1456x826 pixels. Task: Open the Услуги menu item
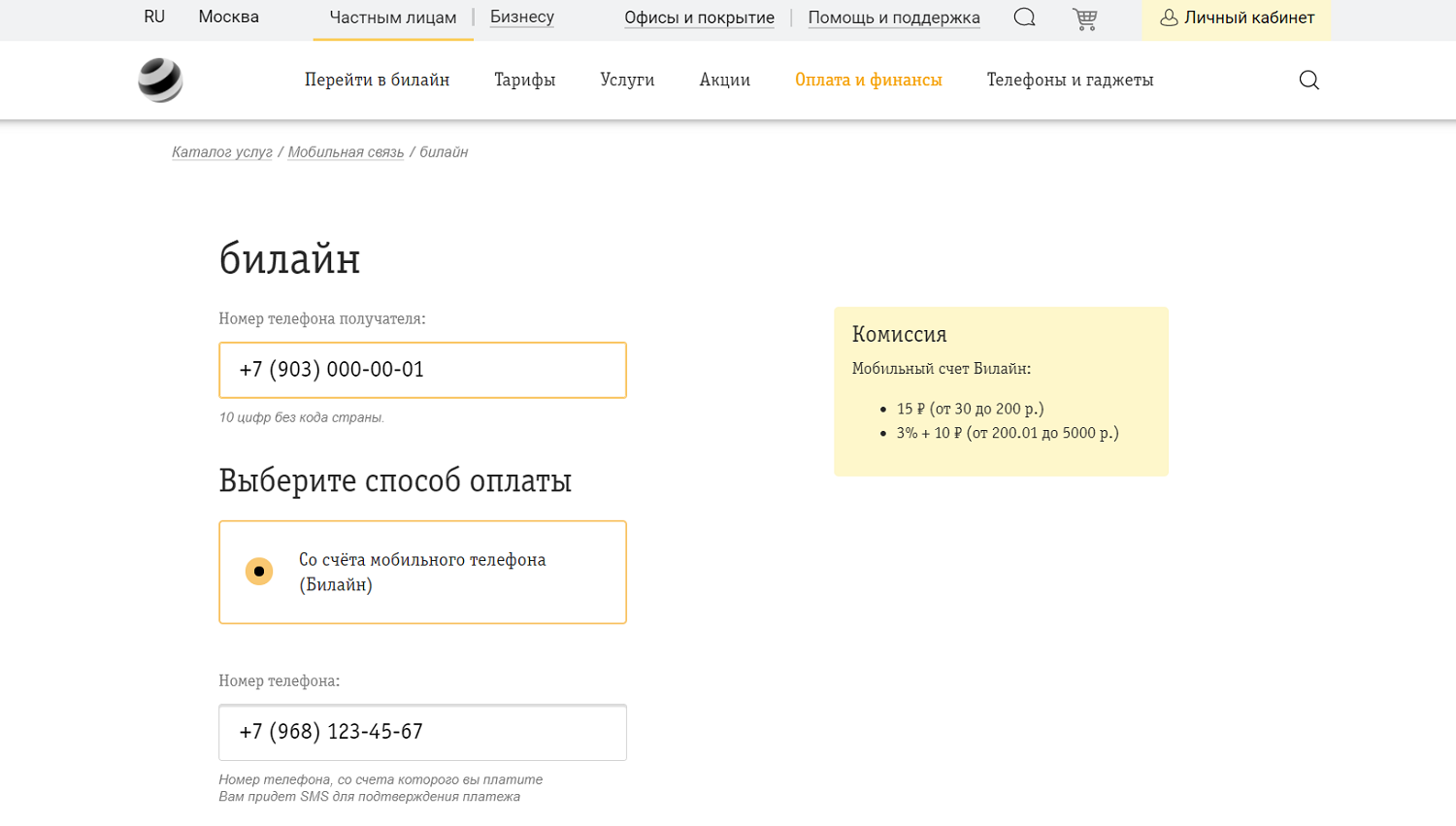[627, 80]
